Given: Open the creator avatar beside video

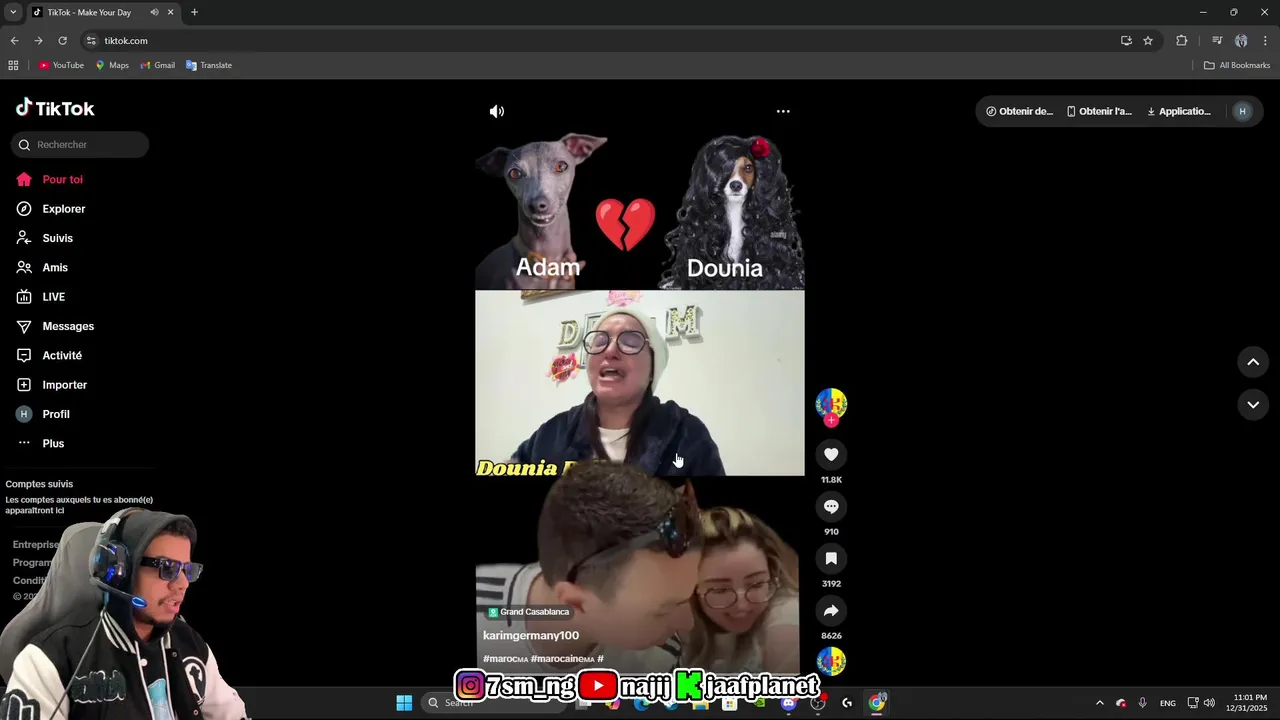Looking at the screenshot, I should (x=831, y=403).
